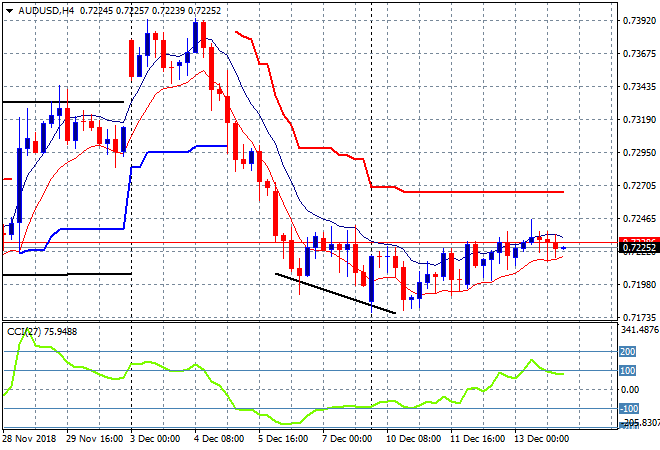Select the 0.73675 price scale label
Image resolution: width=660 pixels, height=450 pixels.
pyautogui.click(x=639, y=53)
